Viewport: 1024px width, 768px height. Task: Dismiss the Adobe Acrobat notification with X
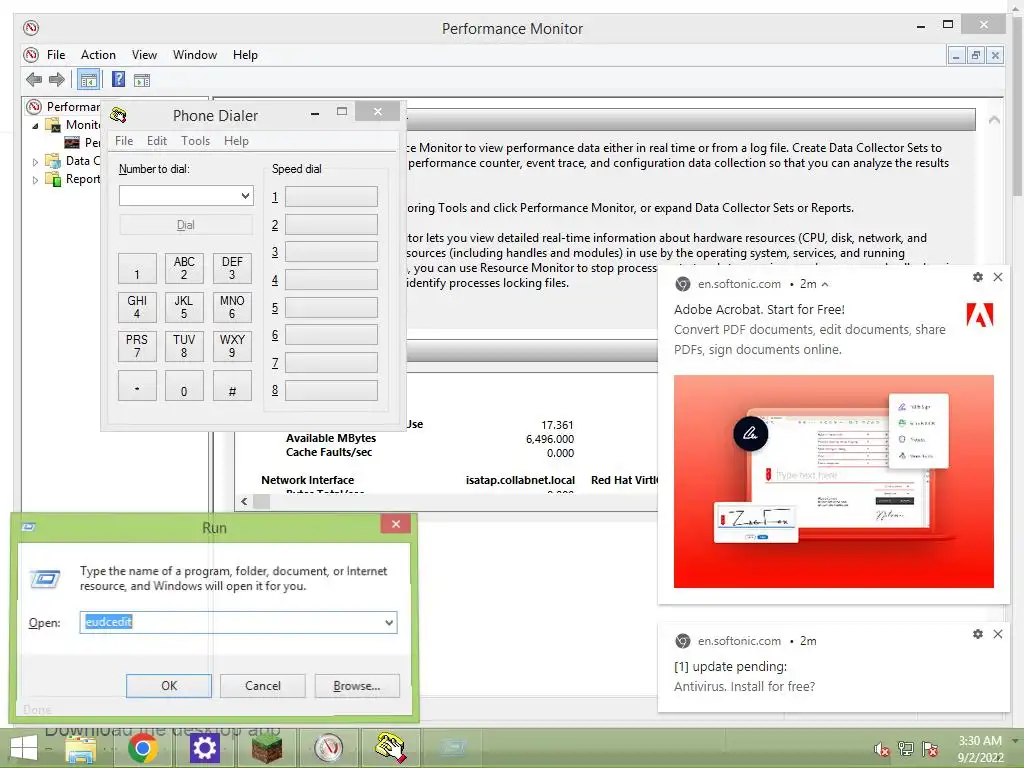pyautogui.click(x=998, y=277)
